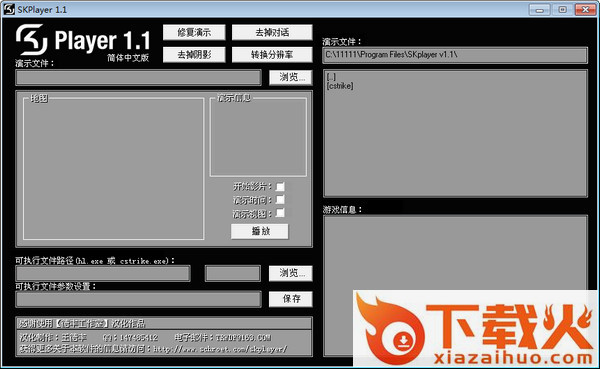Focus the executable path input field

coord(103,274)
